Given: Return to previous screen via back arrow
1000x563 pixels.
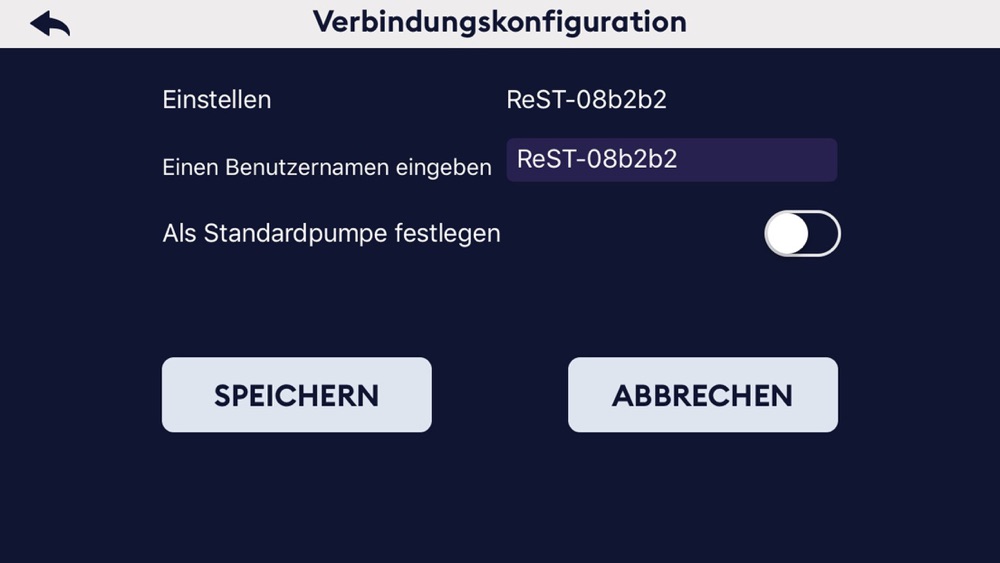Looking at the screenshot, I should 50,24.
